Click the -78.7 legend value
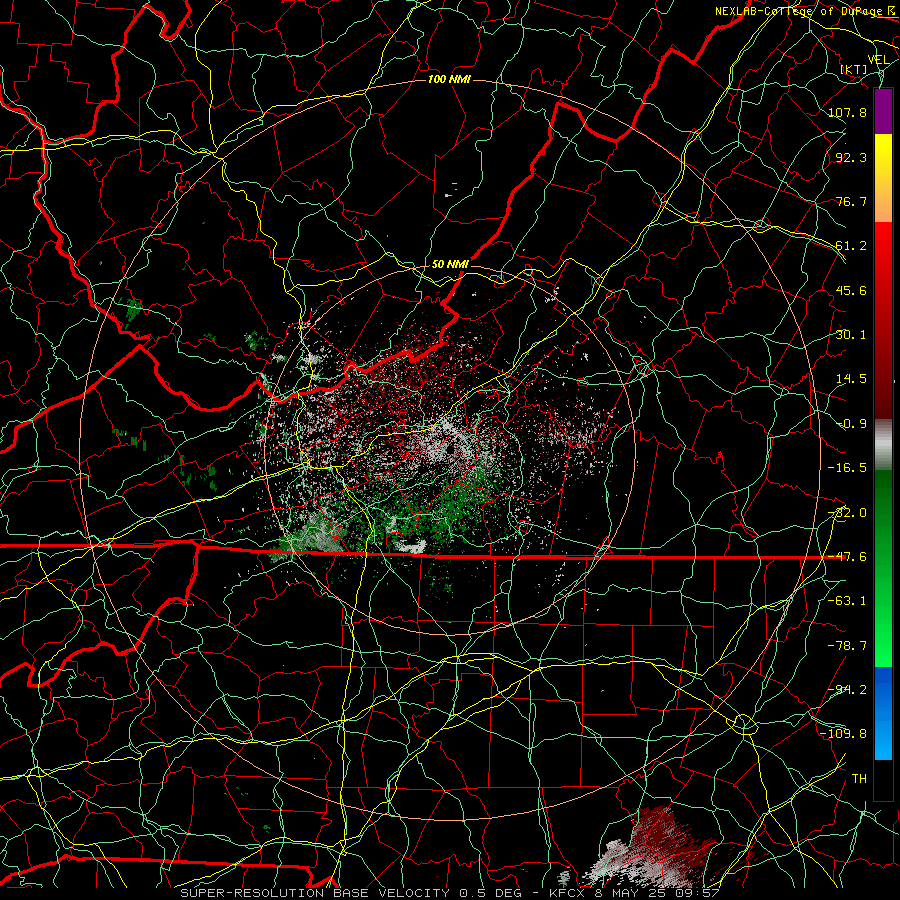This screenshot has height=900, width=900. point(847,646)
